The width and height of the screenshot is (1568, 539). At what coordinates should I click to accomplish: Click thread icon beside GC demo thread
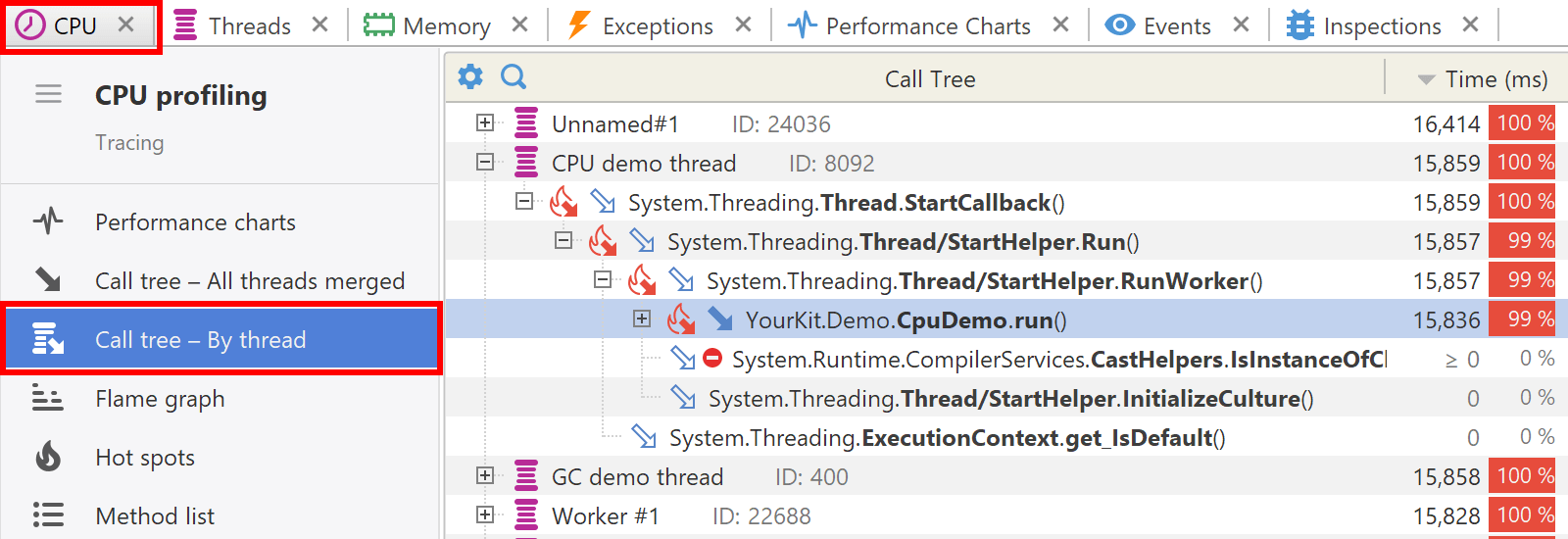coord(526,475)
